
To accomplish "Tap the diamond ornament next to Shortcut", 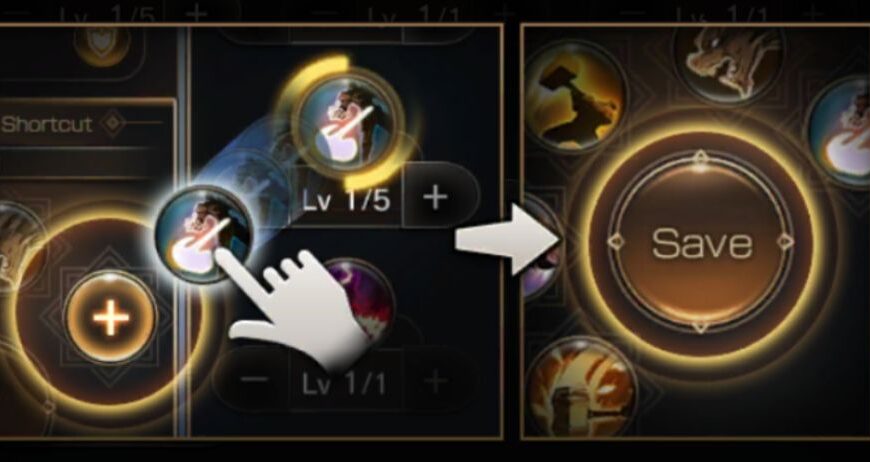I will coord(114,123).
